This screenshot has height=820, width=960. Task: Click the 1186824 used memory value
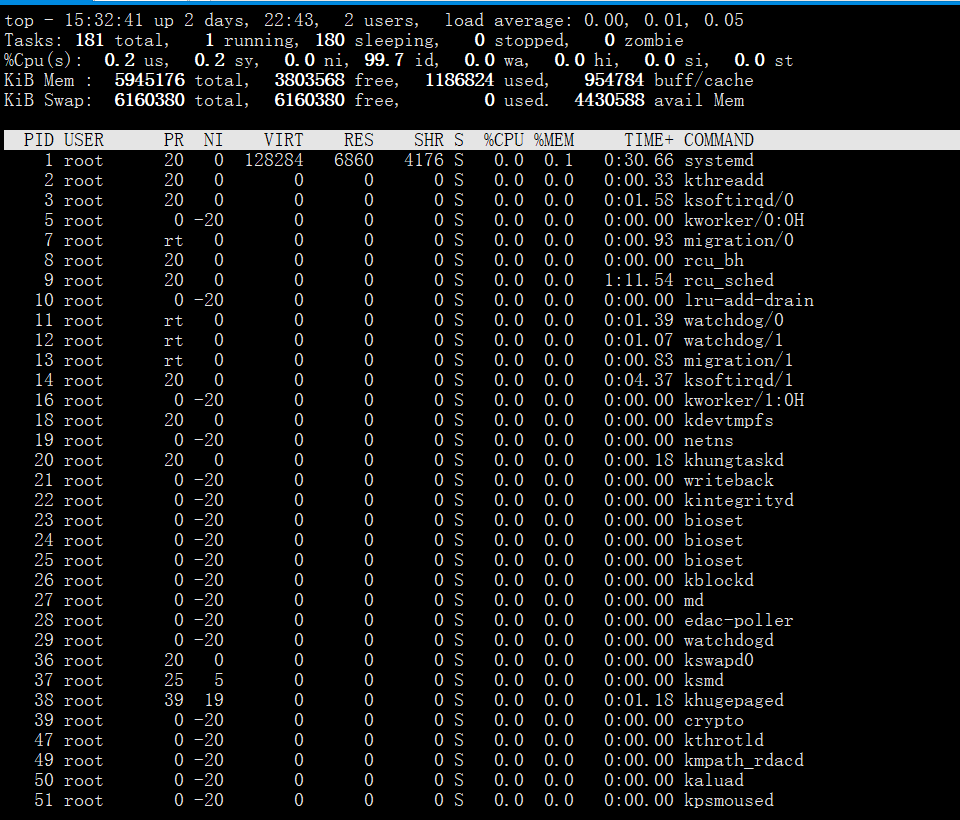point(459,80)
